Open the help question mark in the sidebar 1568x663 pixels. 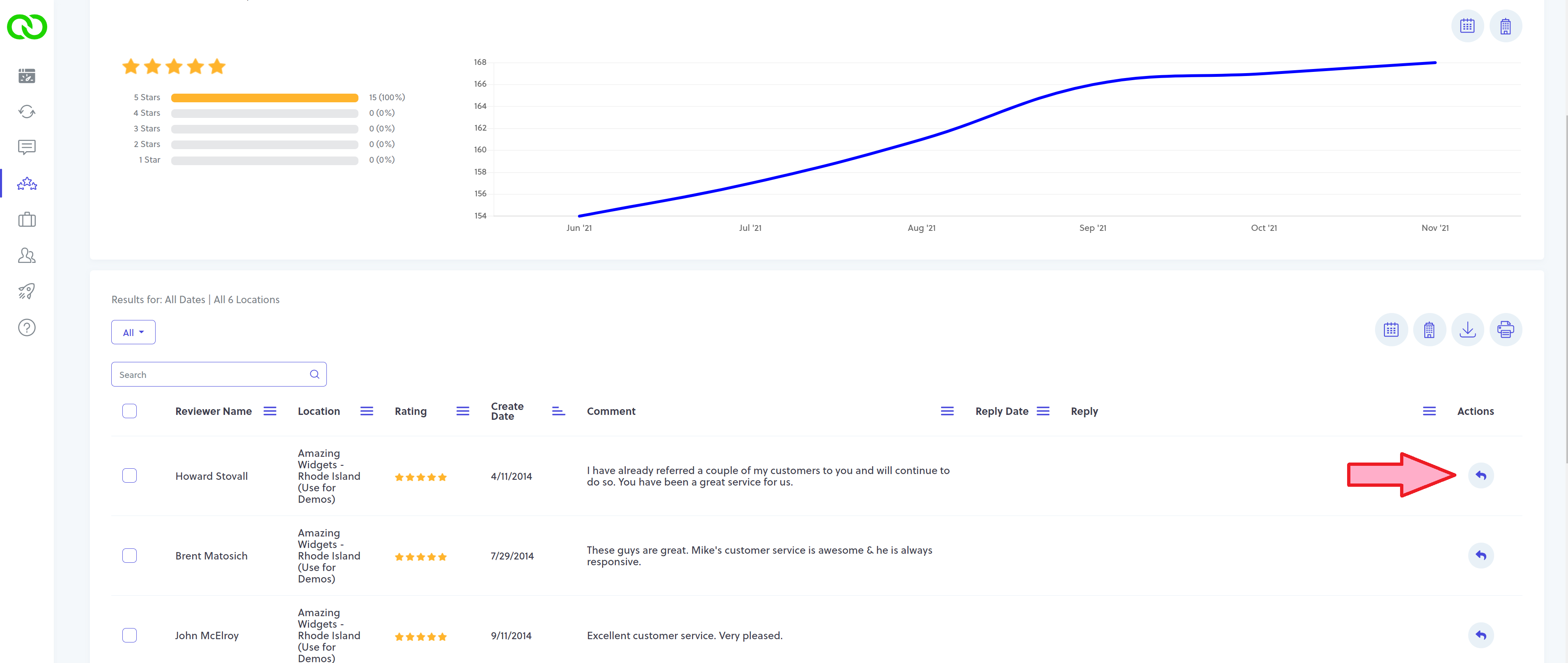[27, 327]
